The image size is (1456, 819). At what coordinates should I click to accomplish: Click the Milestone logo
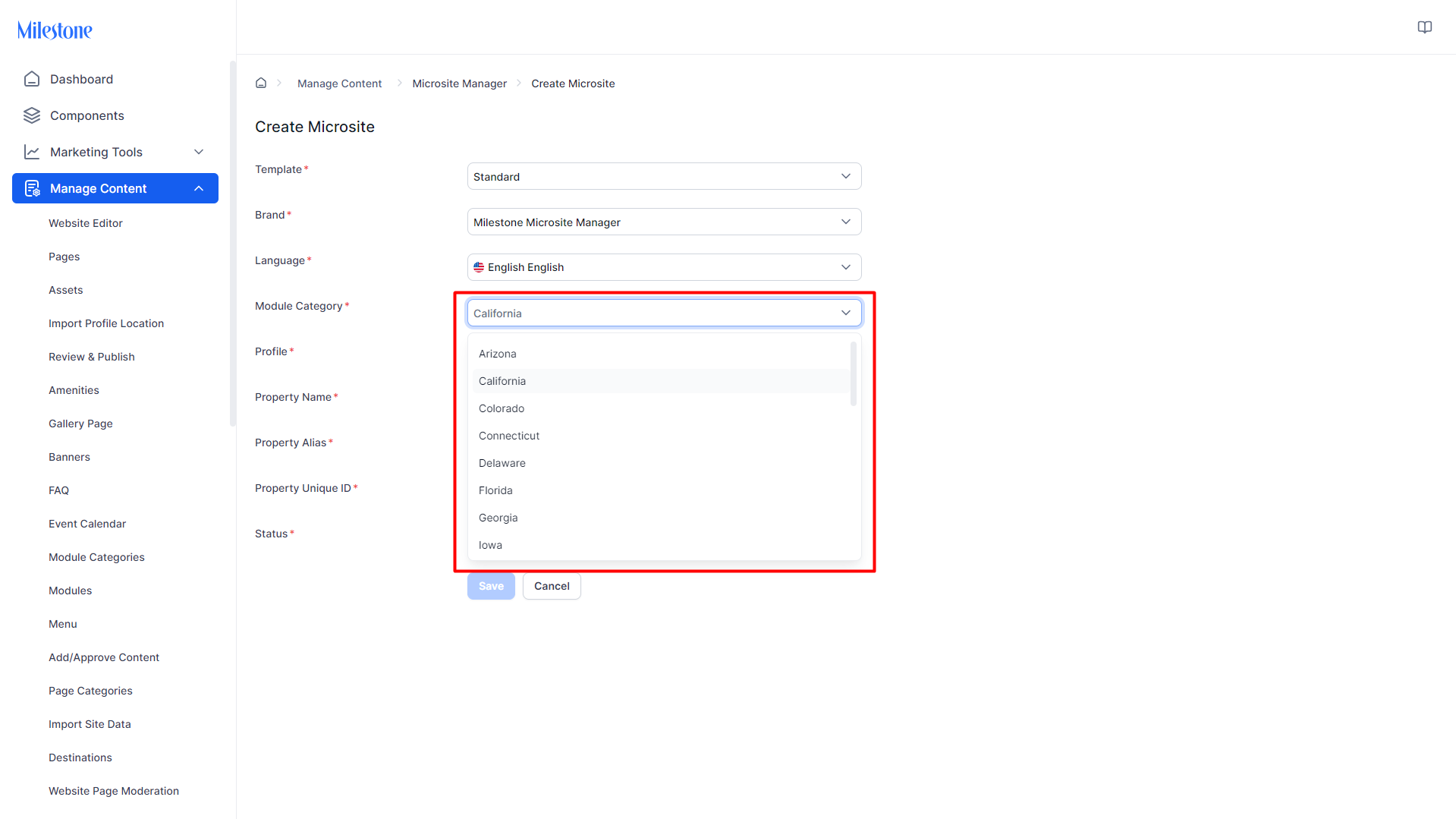(x=55, y=30)
